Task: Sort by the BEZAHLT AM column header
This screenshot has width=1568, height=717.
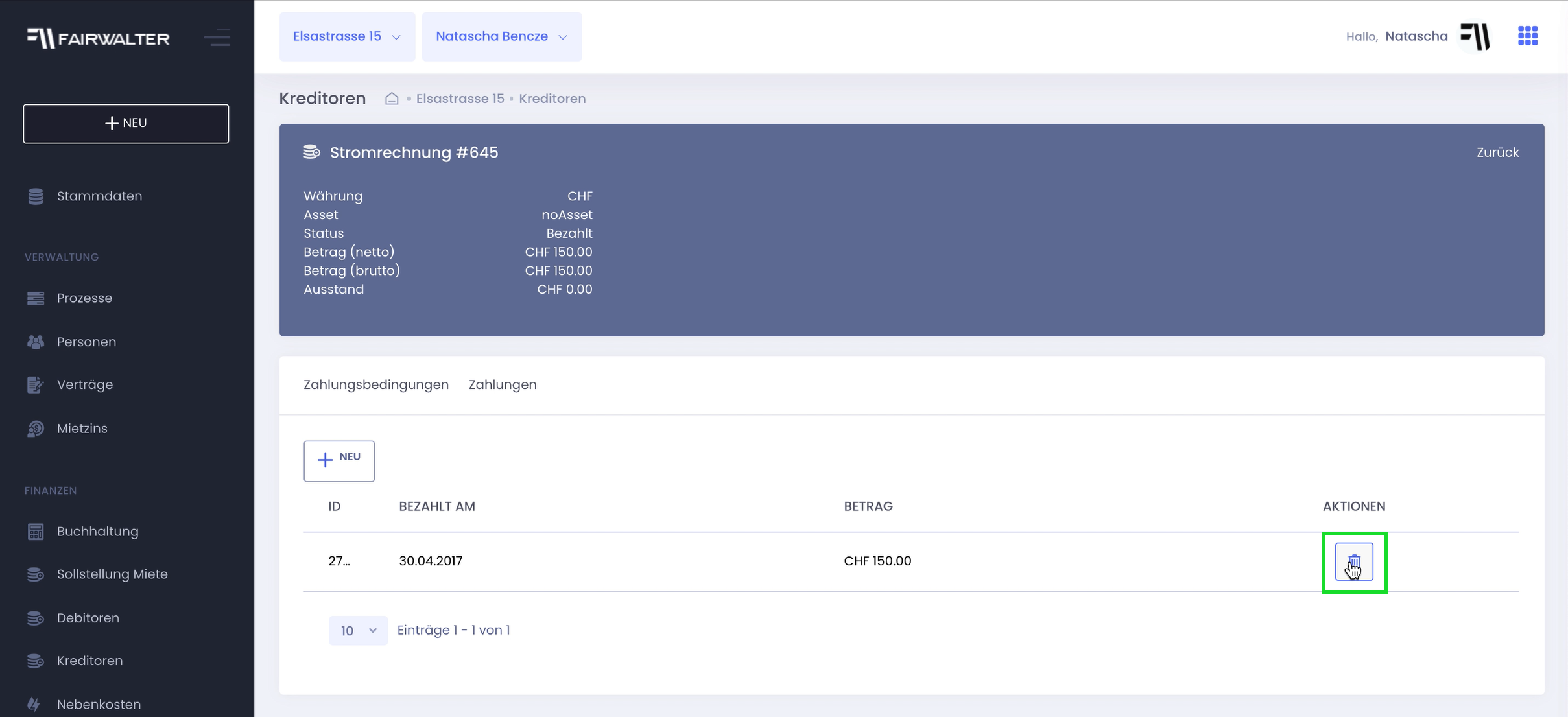Action: pos(436,506)
